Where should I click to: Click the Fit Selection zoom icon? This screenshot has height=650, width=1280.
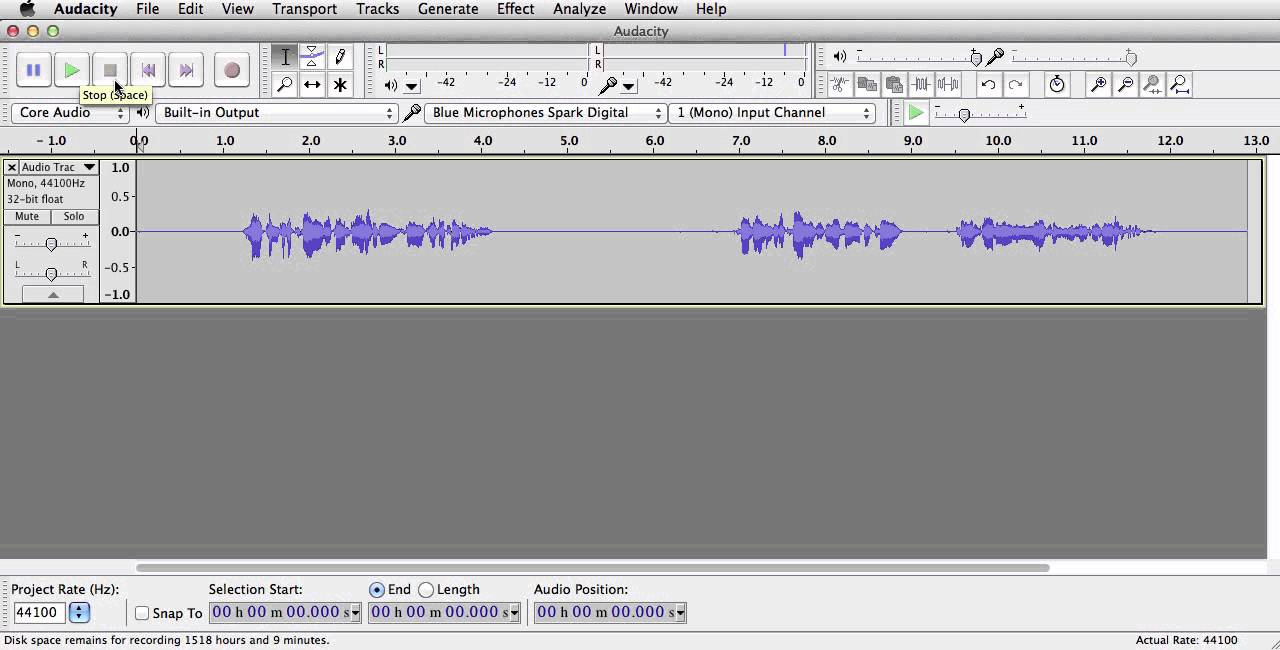[1152, 85]
